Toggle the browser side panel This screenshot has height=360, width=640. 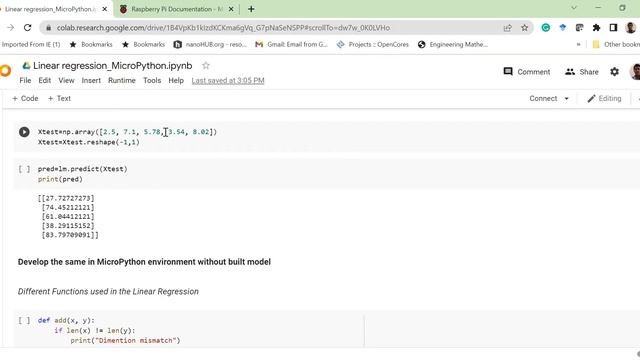[613, 28]
